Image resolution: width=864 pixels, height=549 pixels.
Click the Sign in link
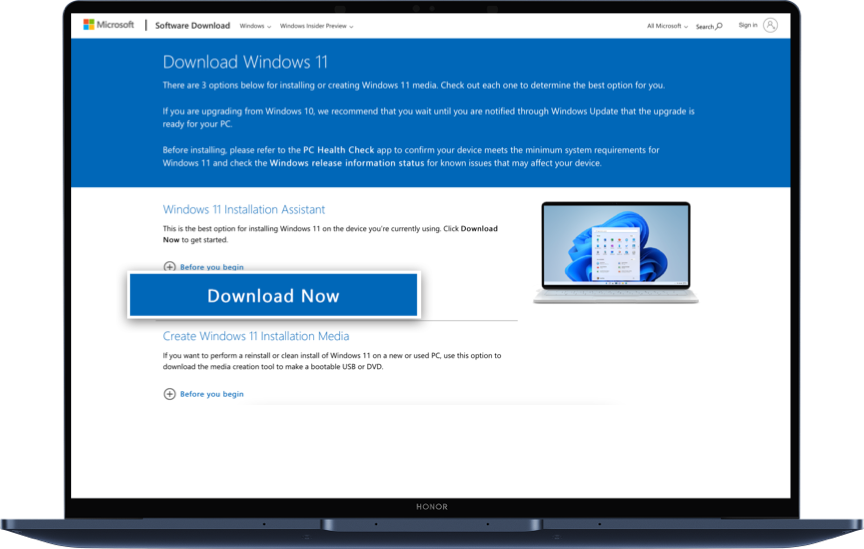pyautogui.click(x=748, y=25)
